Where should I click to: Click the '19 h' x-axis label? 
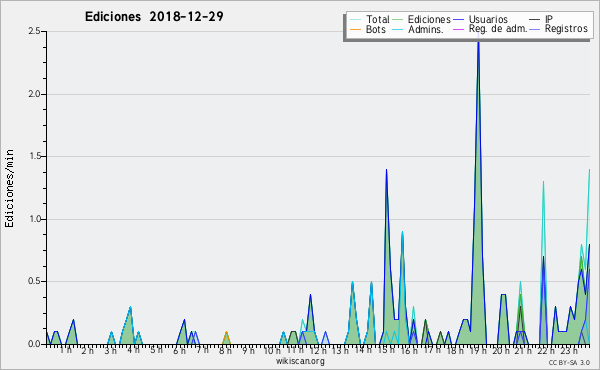pos(478,350)
